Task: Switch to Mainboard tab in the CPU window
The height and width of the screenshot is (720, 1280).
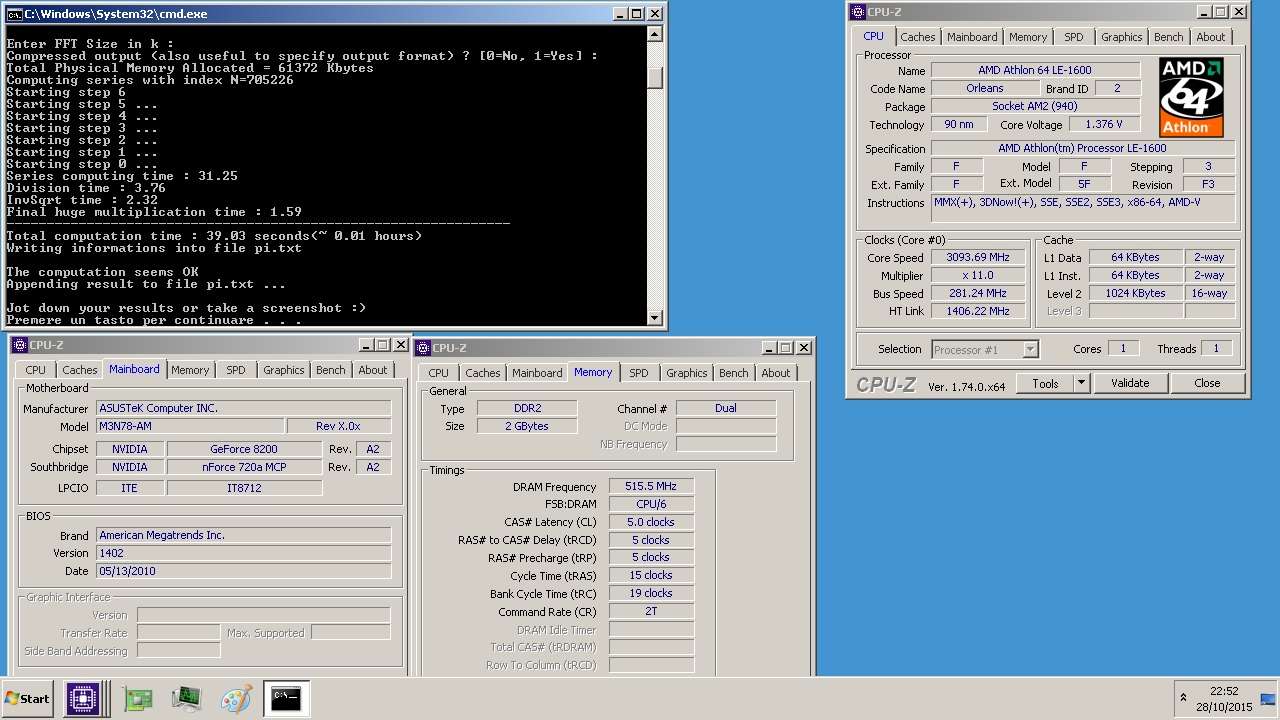Action: pos(972,37)
